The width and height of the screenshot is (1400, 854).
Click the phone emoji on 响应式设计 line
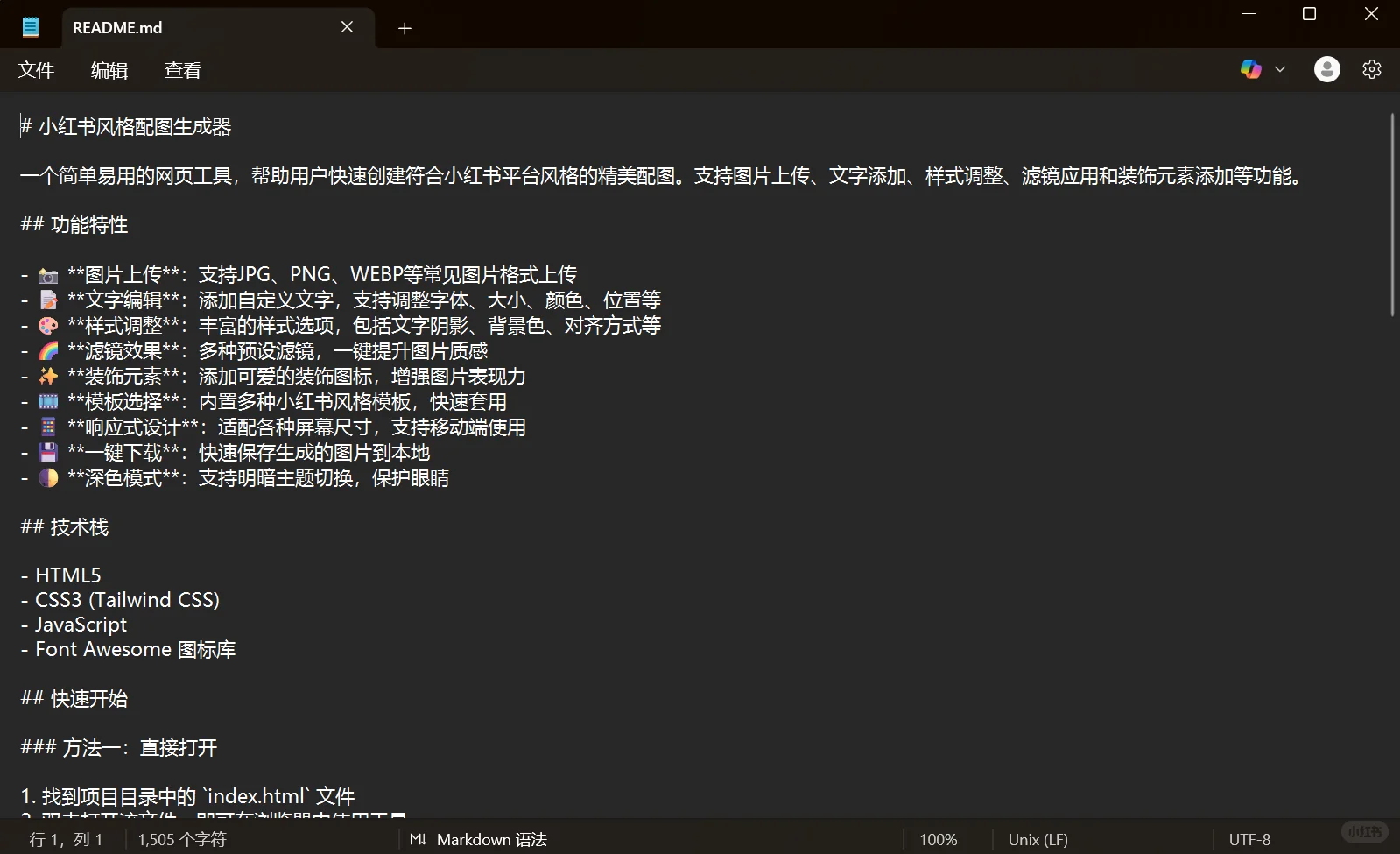48,427
